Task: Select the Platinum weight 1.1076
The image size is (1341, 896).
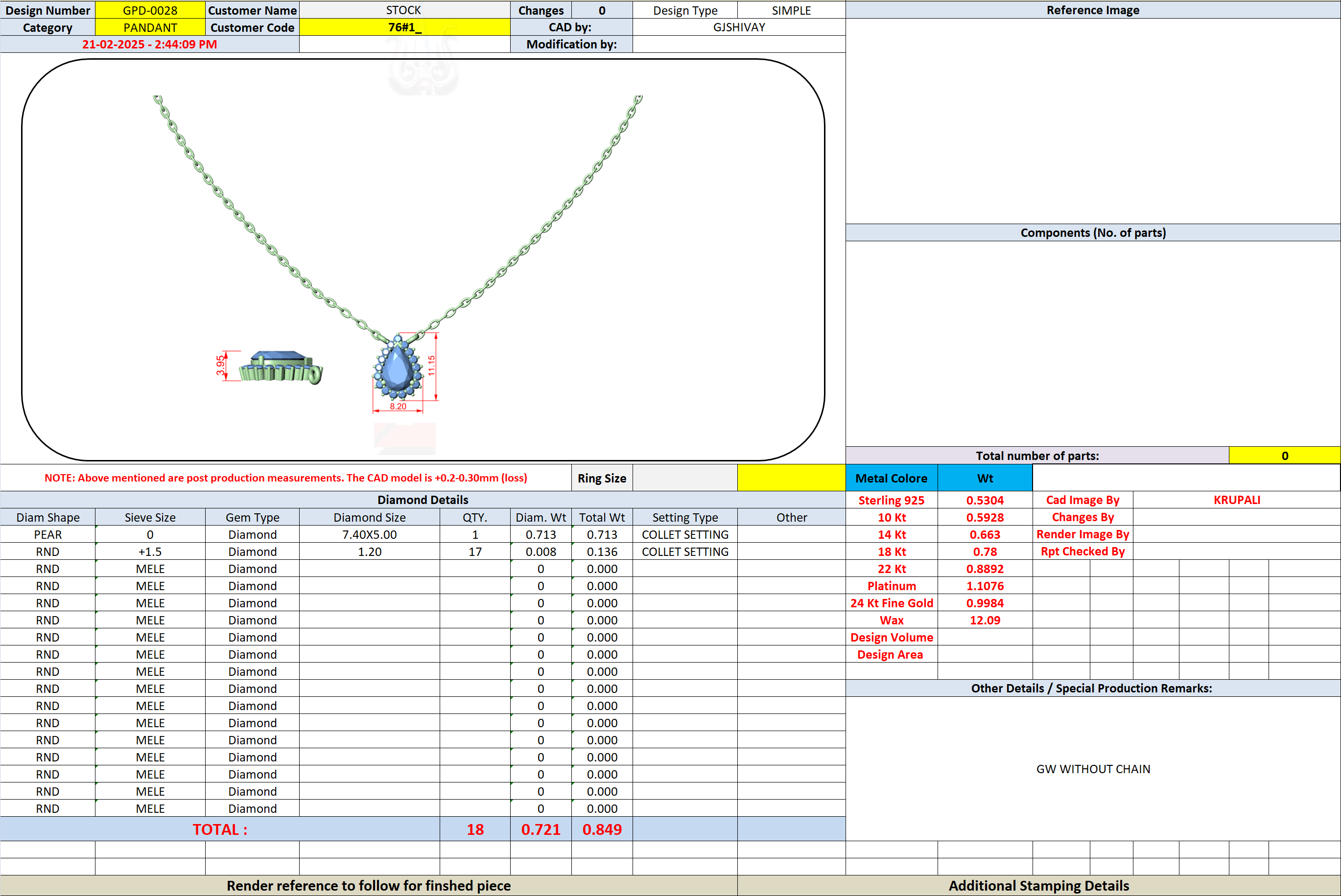Action: coord(985,586)
